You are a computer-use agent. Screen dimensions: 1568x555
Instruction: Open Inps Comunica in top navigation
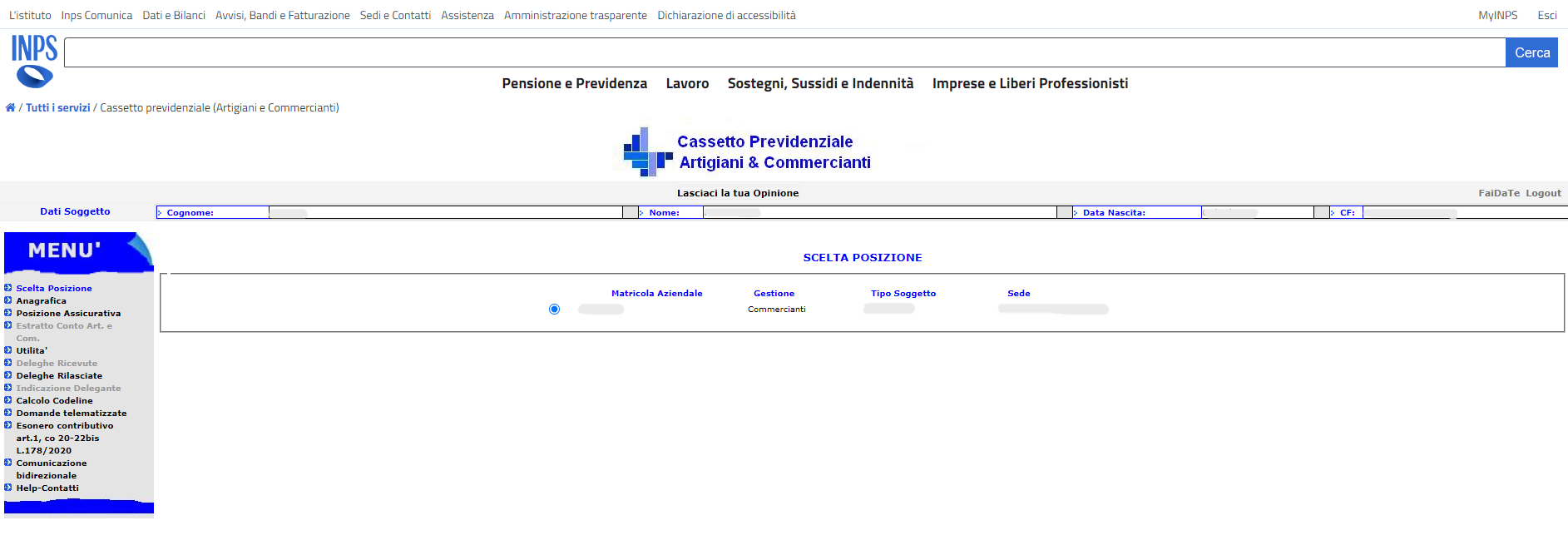(x=96, y=15)
